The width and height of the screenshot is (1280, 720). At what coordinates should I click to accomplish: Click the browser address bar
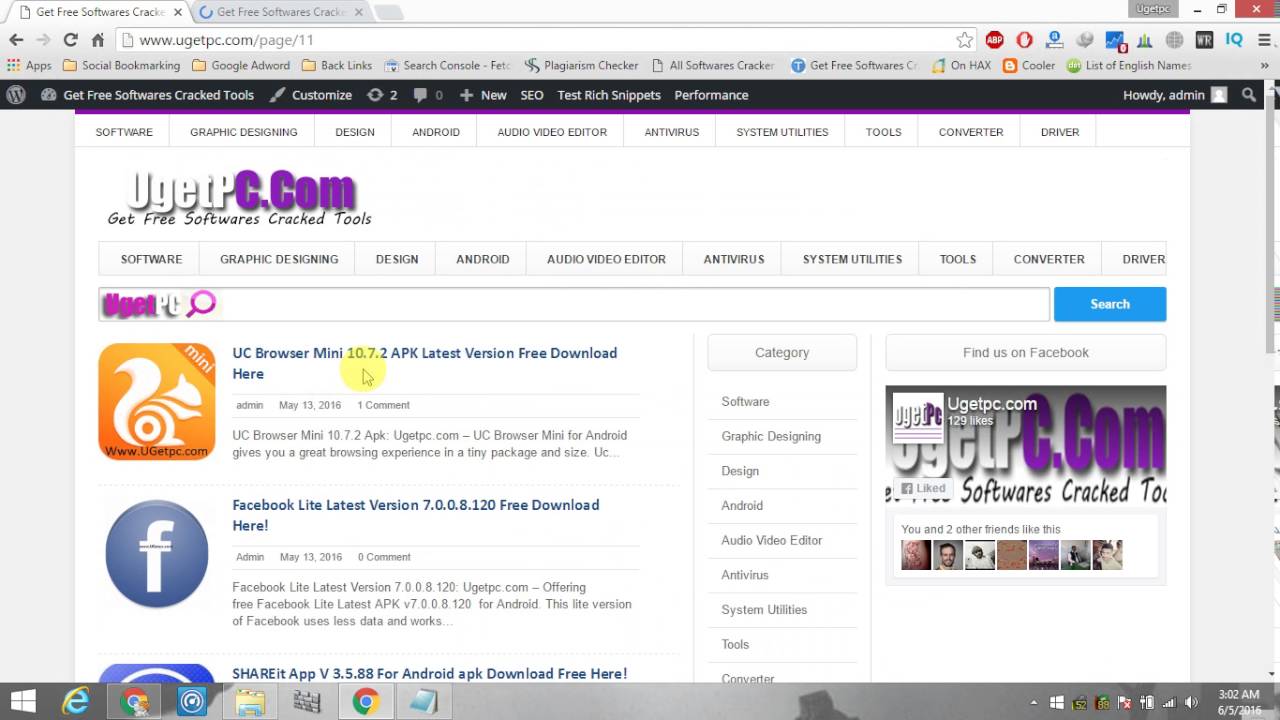tap(540, 40)
